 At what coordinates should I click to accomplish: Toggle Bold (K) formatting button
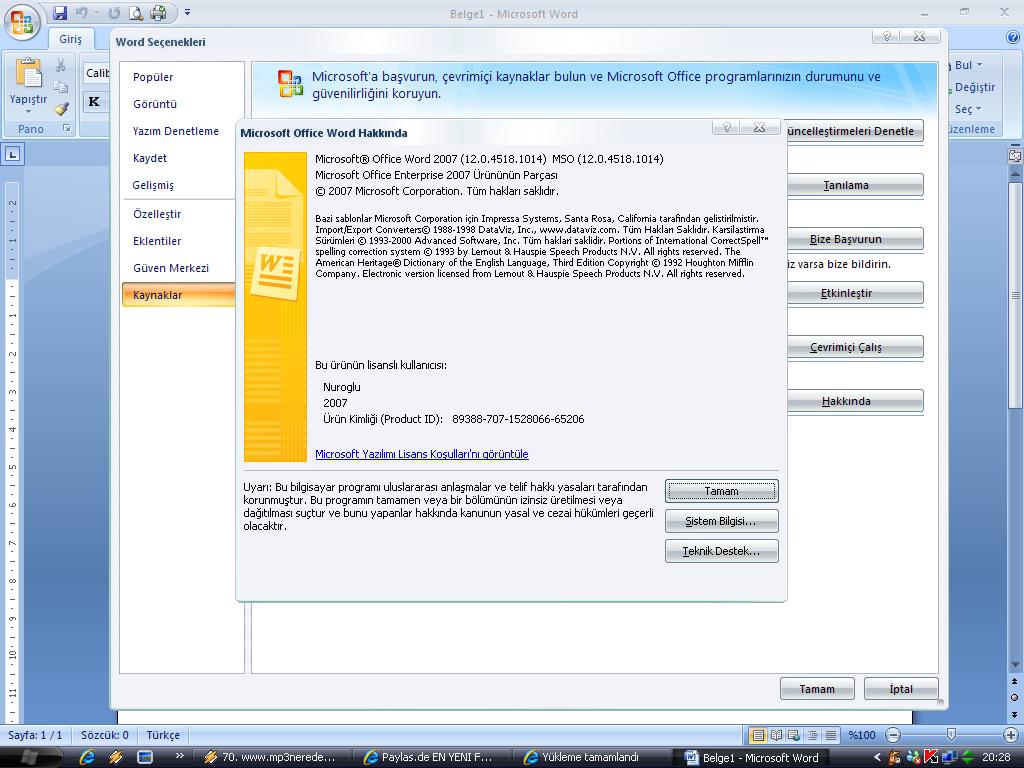[x=94, y=101]
